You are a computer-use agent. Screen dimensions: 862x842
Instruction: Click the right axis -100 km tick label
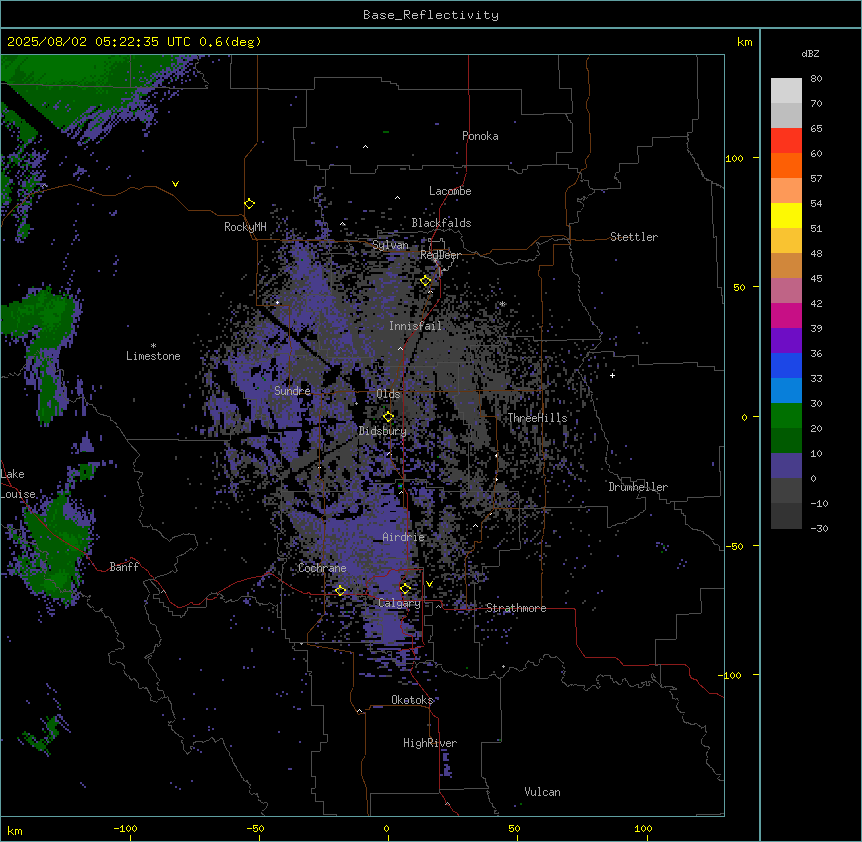731,675
